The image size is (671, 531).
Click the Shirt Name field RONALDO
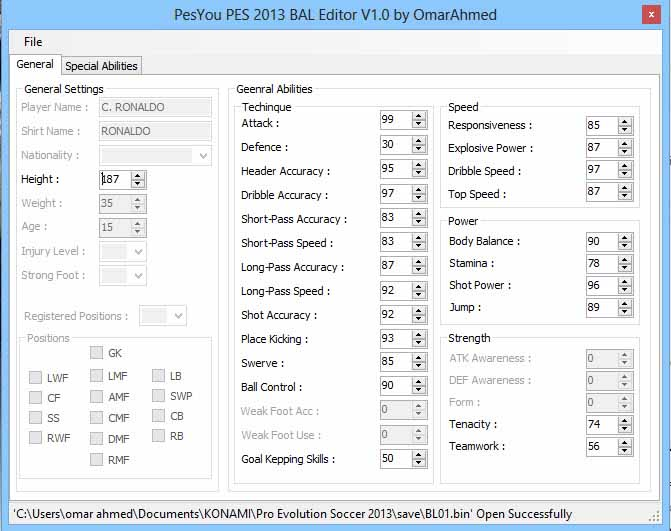point(155,131)
